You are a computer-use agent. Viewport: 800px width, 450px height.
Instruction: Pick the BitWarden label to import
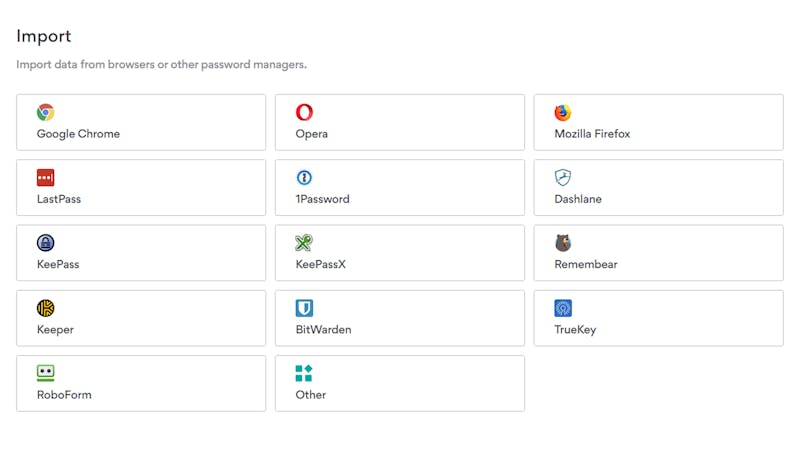[x=323, y=330]
